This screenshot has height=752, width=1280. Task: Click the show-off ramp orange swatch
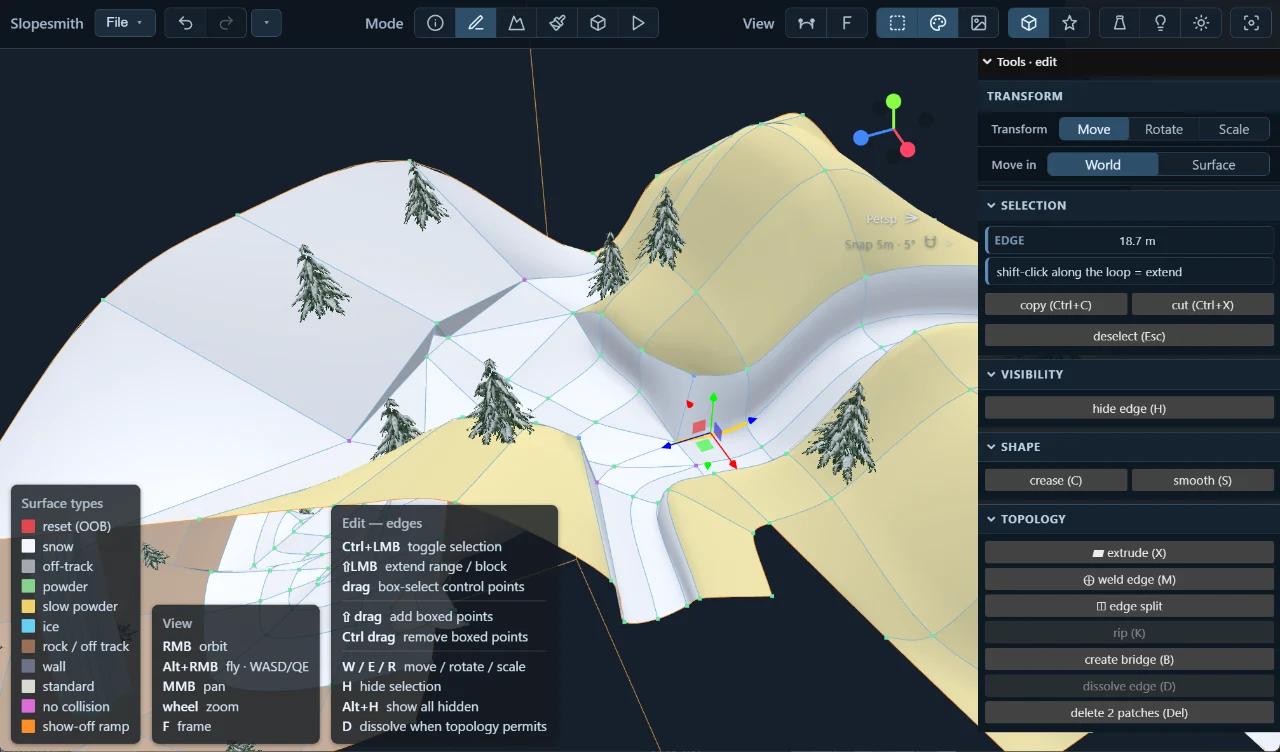click(x=28, y=727)
